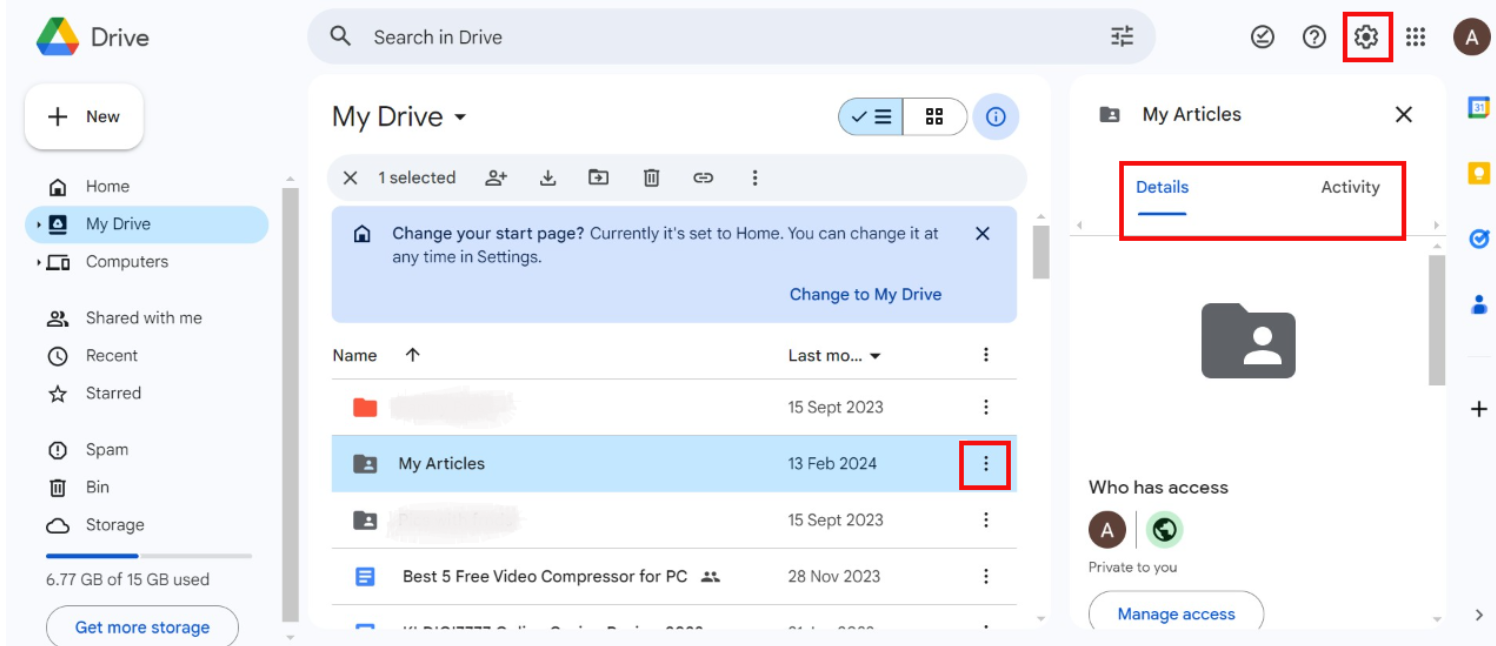Switch to the Details tab

tap(1162, 187)
